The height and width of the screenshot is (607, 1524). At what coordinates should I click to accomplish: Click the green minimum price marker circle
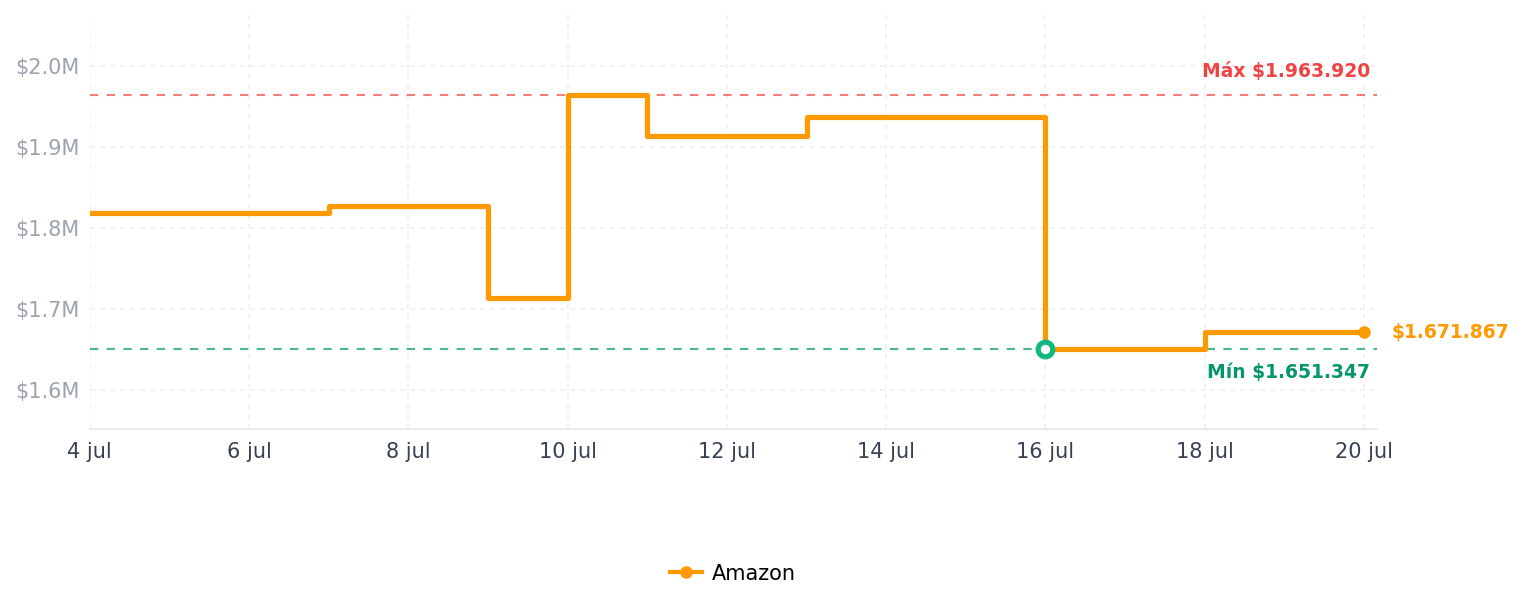(x=1045, y=349)
